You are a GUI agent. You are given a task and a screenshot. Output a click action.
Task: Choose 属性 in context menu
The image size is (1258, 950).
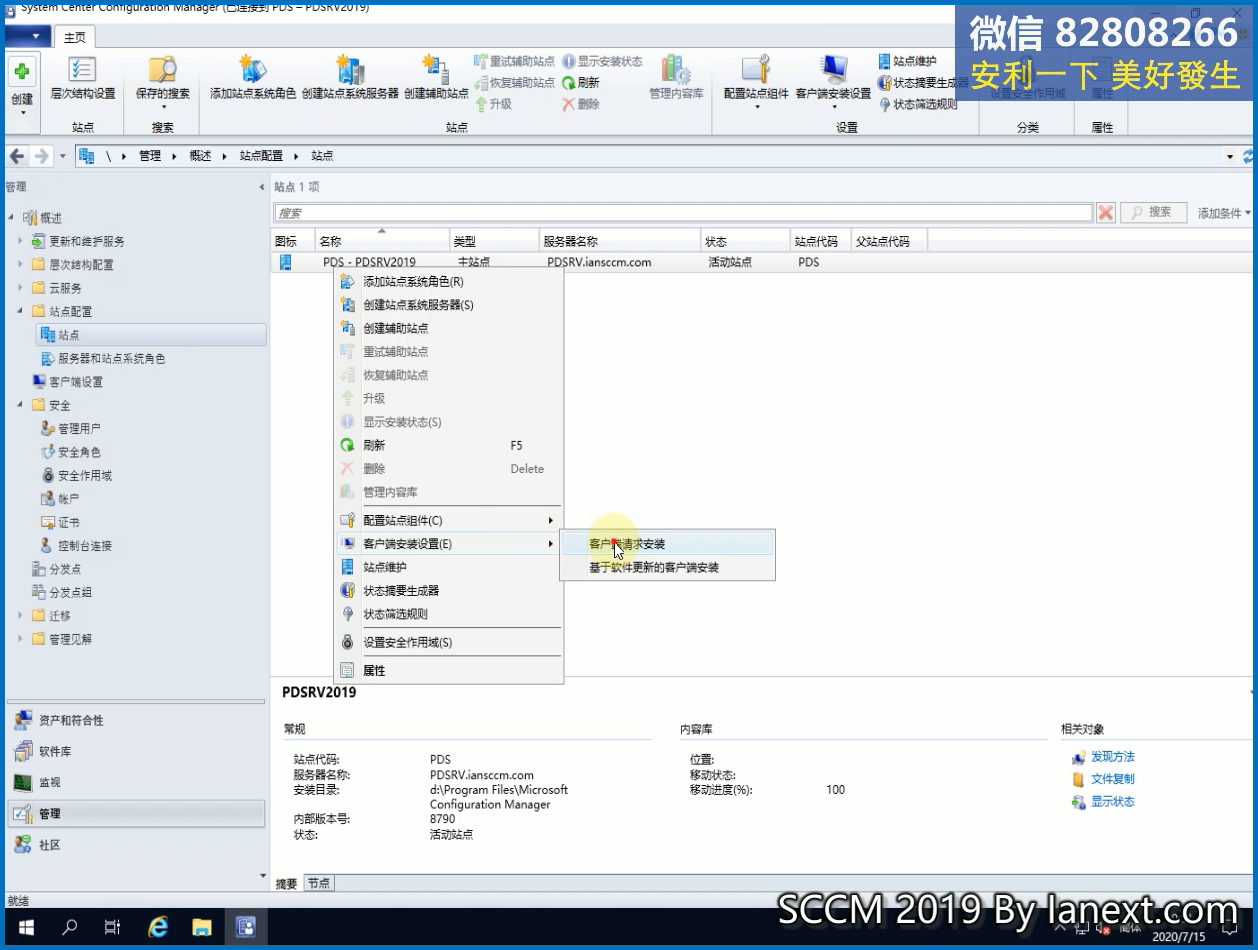click(x=448, y=670)
